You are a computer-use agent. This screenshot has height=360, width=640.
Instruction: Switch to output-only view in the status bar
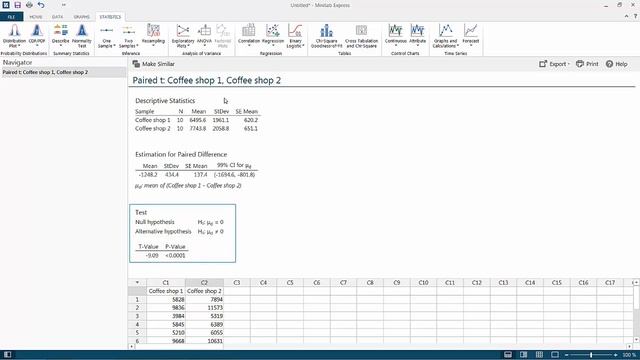click(508, 355)
